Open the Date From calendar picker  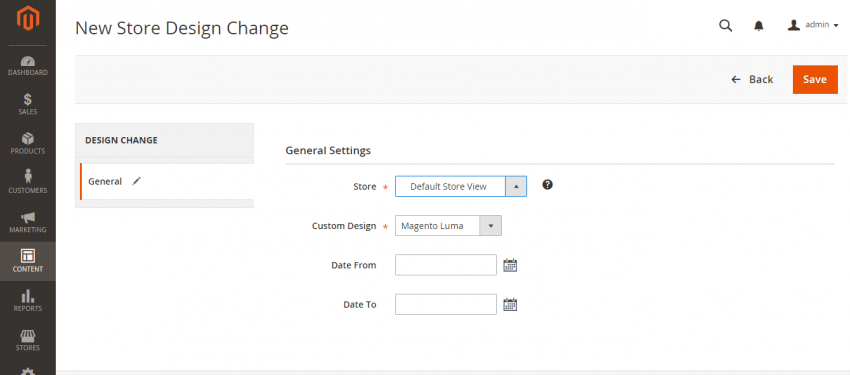[x=510, y=265]
